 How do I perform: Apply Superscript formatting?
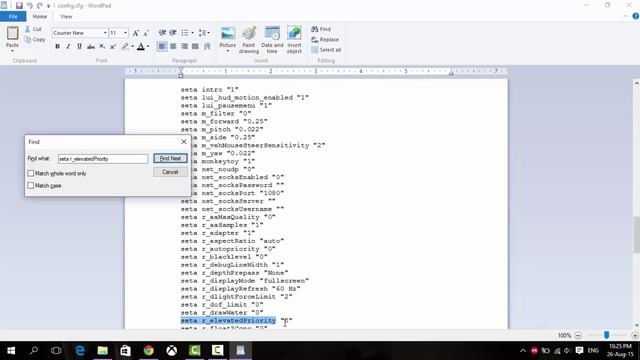click(113, 47)
